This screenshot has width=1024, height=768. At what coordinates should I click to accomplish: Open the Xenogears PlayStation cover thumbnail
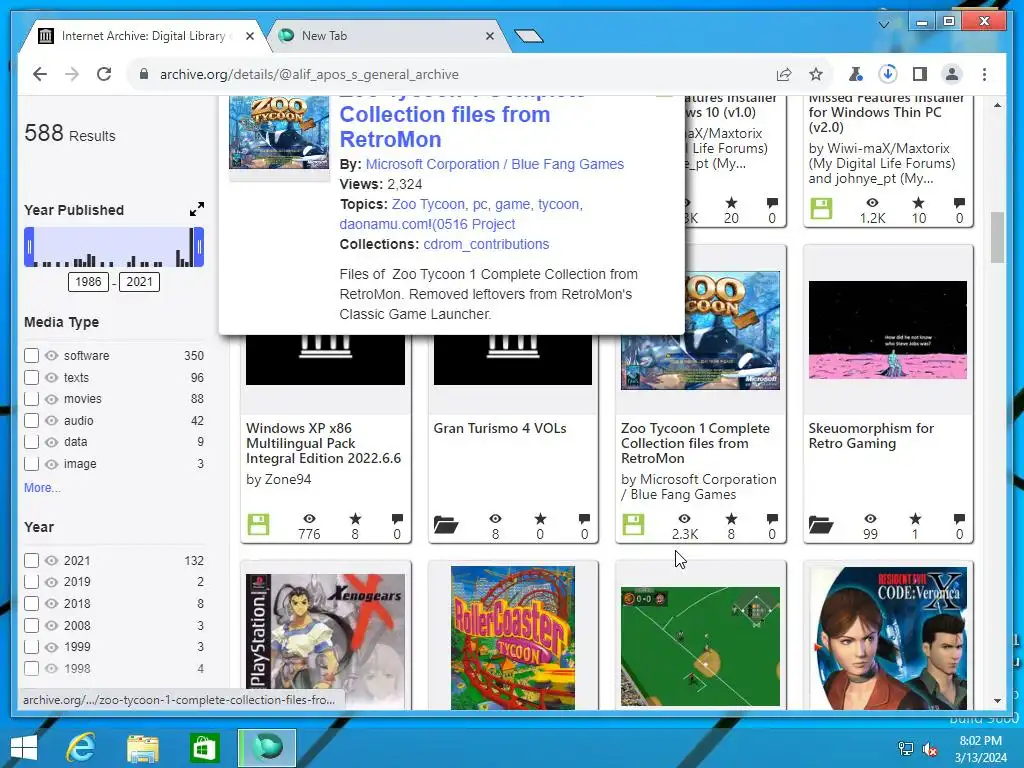(x=325, y=639)
